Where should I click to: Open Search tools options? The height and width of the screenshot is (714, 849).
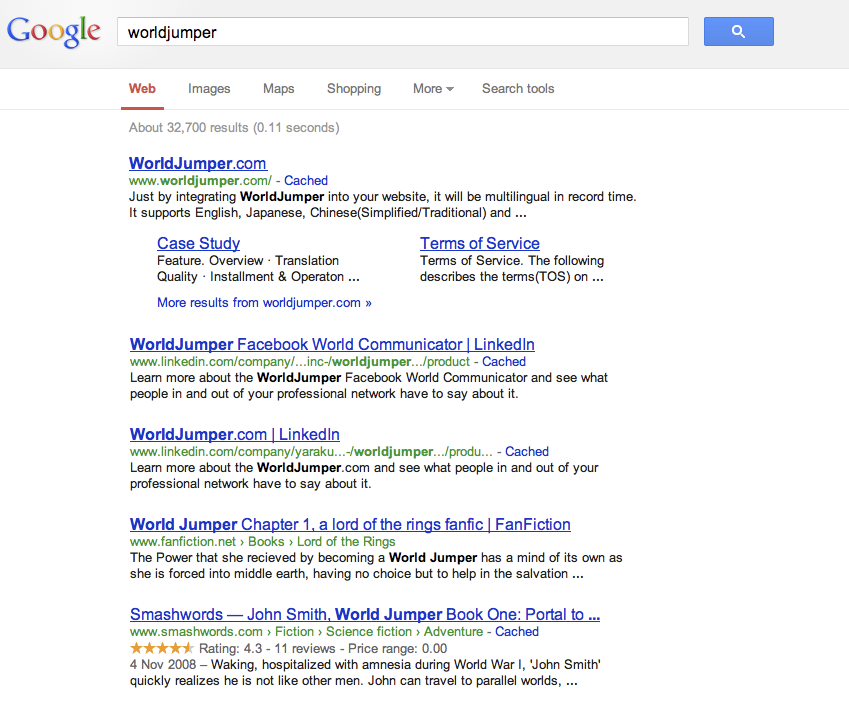click(x=518, y=89)
